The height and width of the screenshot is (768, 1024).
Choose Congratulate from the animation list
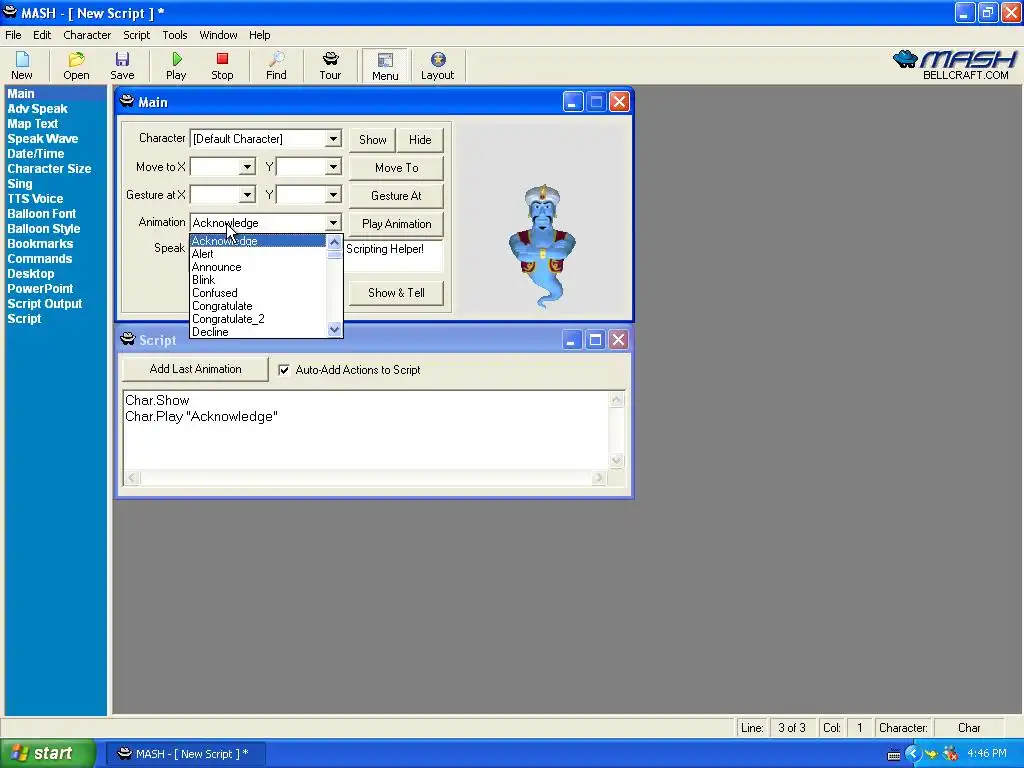click(258, 306)
